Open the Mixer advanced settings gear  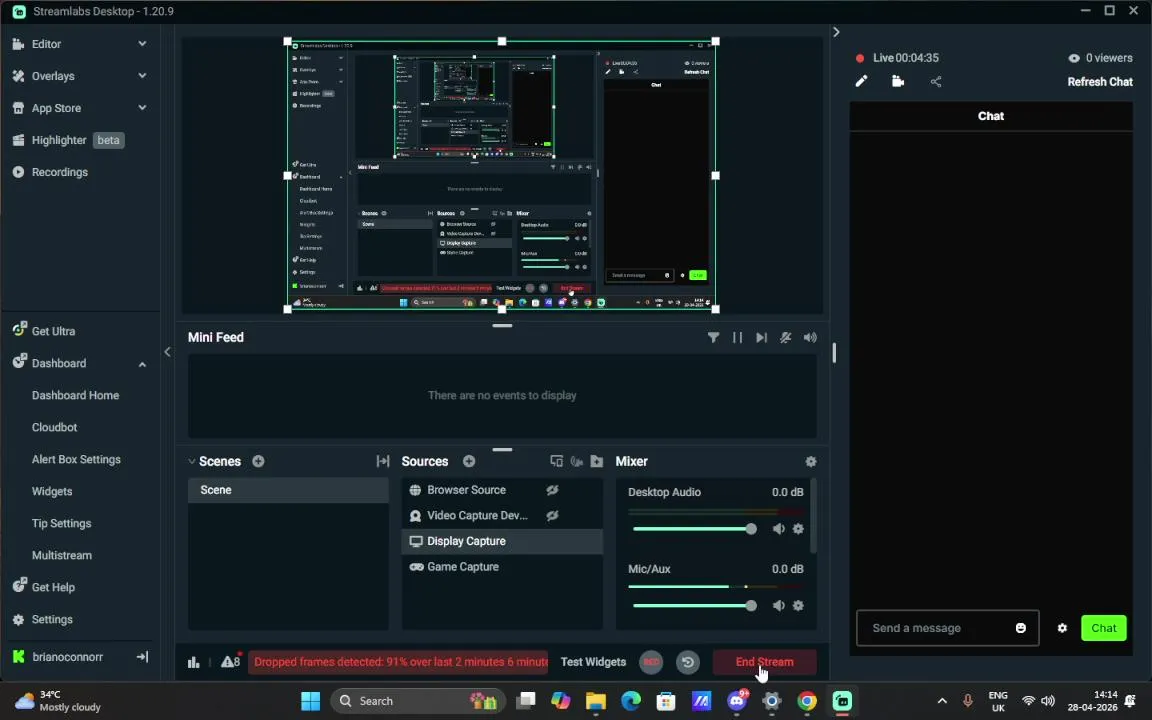tap(810, 461)
